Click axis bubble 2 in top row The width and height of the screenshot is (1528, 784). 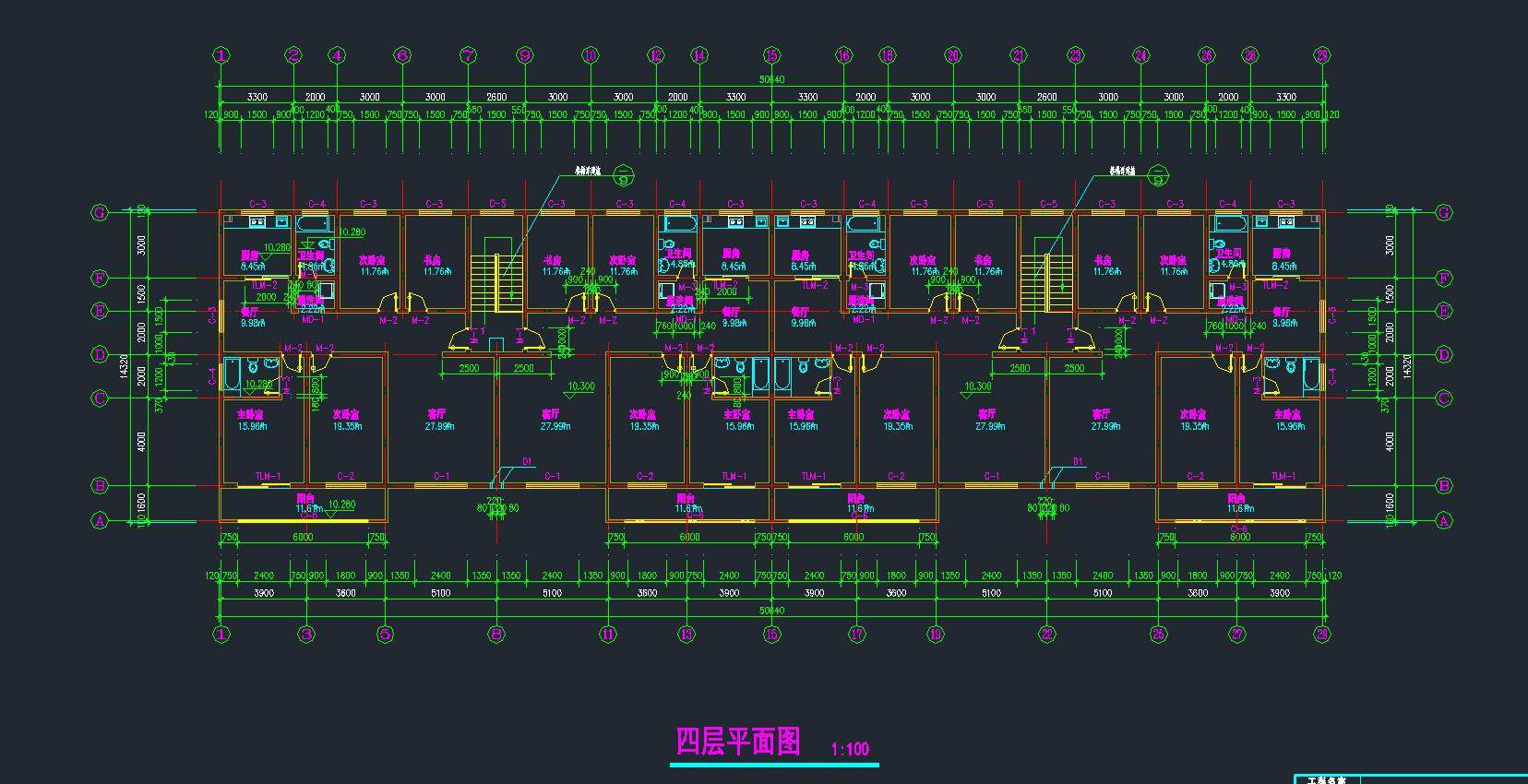[293, 55]
